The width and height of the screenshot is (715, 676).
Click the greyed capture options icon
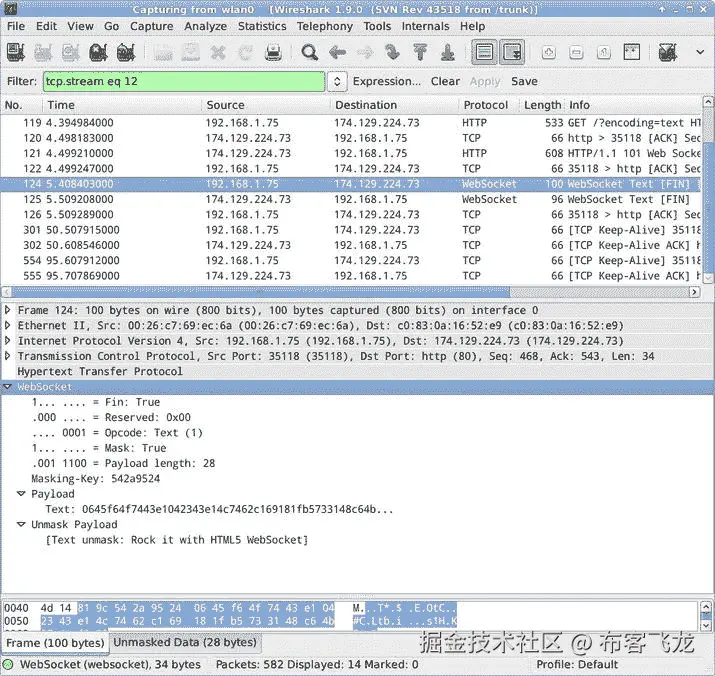pyautogui.click(x=43, y=52)
